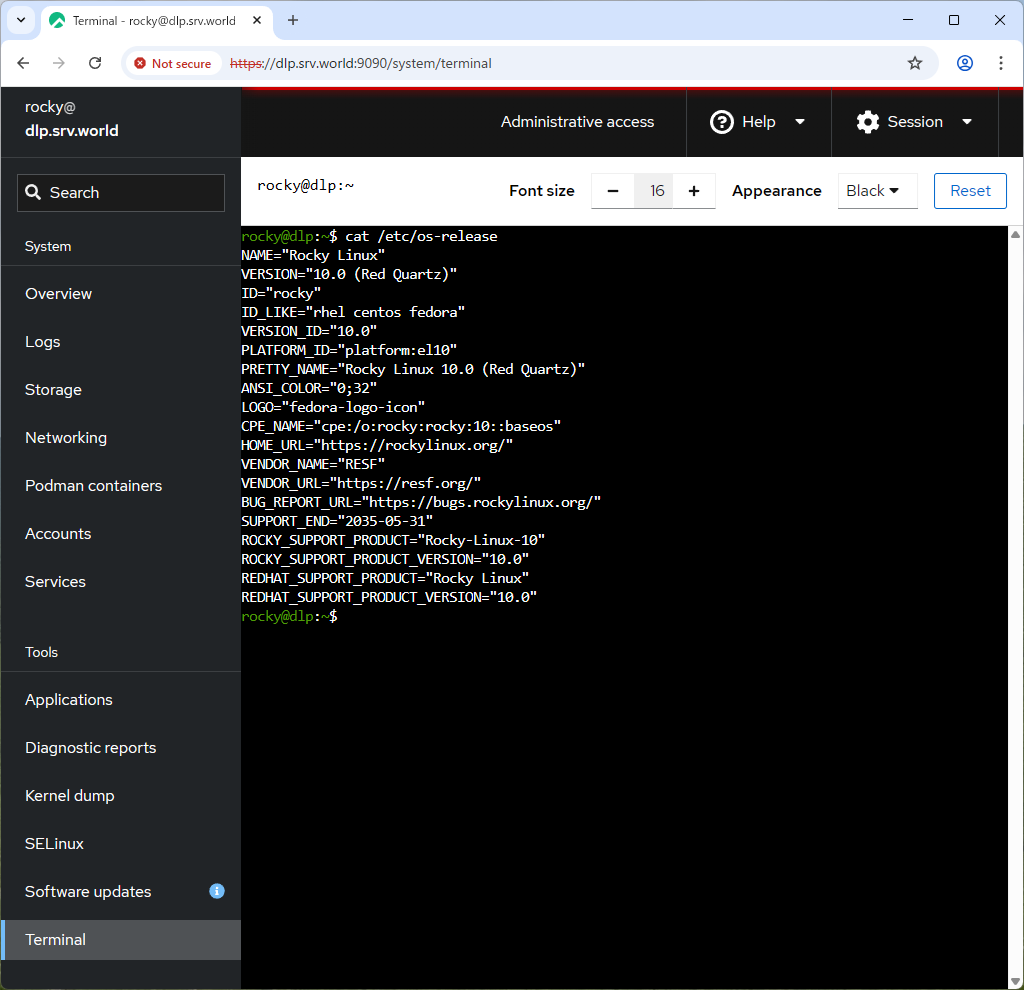Open the Black appearance dropdown
This screenshot has width=1024, height=990.
coord(877,190)
